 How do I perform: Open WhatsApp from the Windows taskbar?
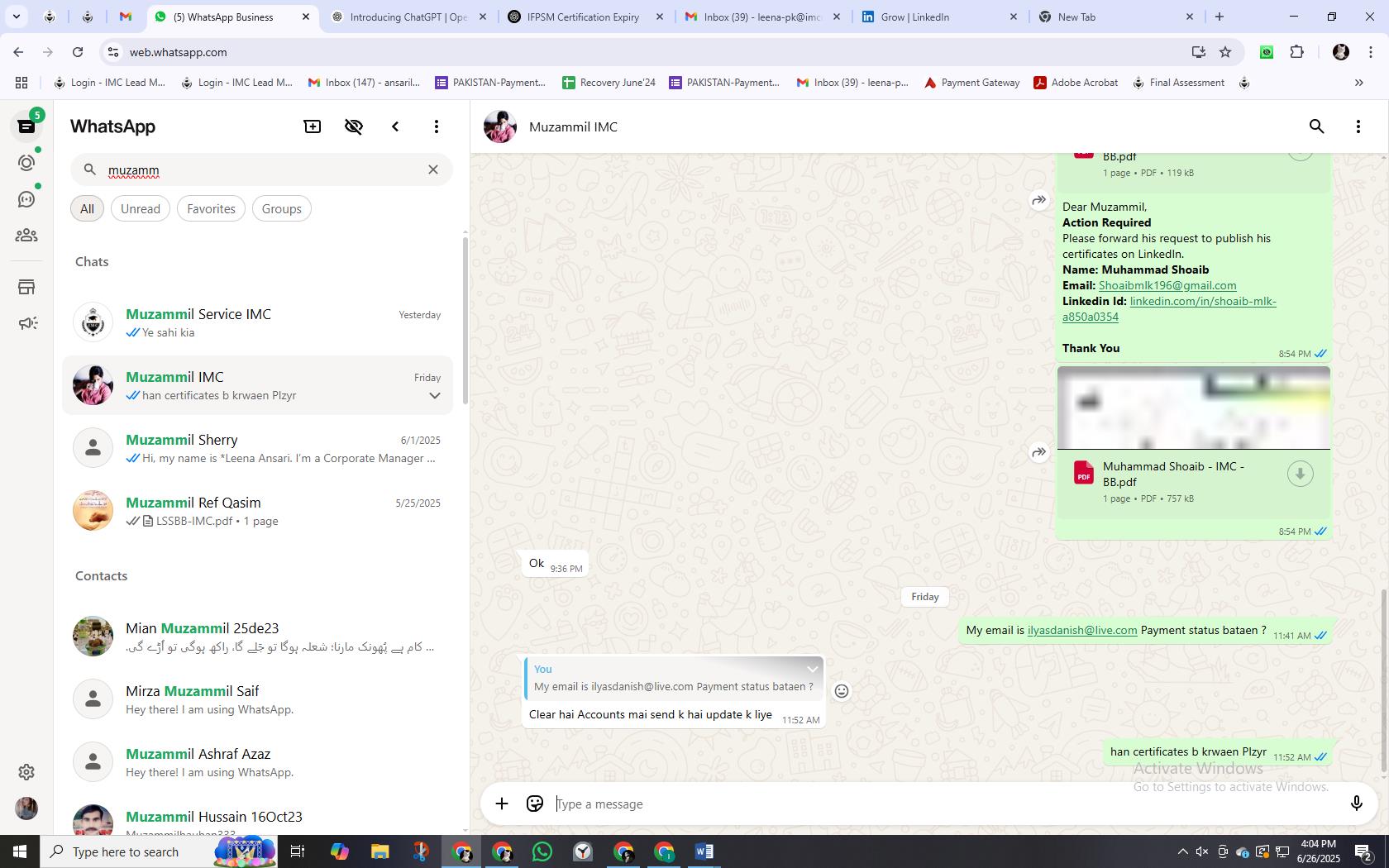(542, 851)
